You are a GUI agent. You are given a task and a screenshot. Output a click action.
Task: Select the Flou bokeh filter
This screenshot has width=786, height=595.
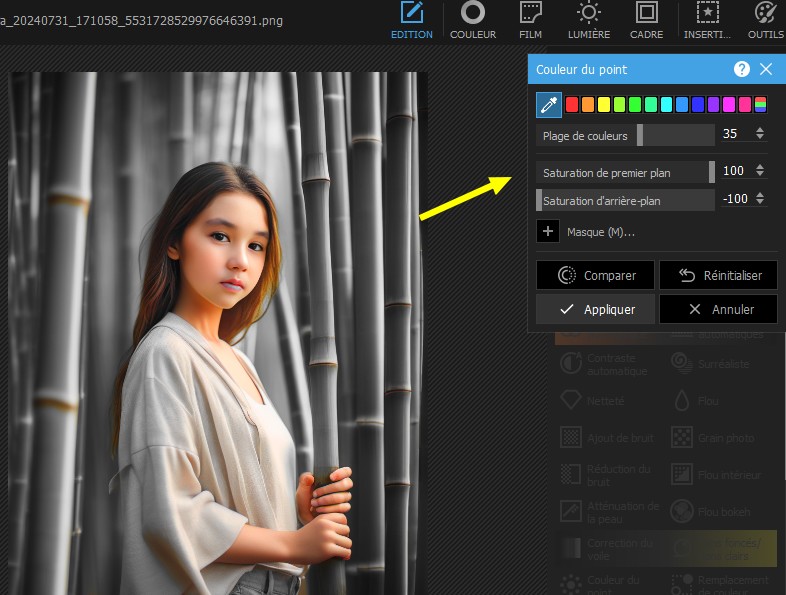[712, 512]
